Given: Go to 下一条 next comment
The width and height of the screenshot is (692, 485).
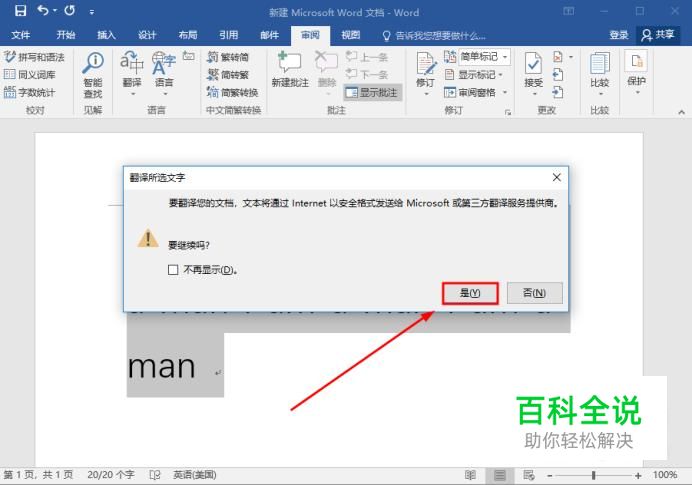Looking at the screenshot, I should click(x=367, y=74).
